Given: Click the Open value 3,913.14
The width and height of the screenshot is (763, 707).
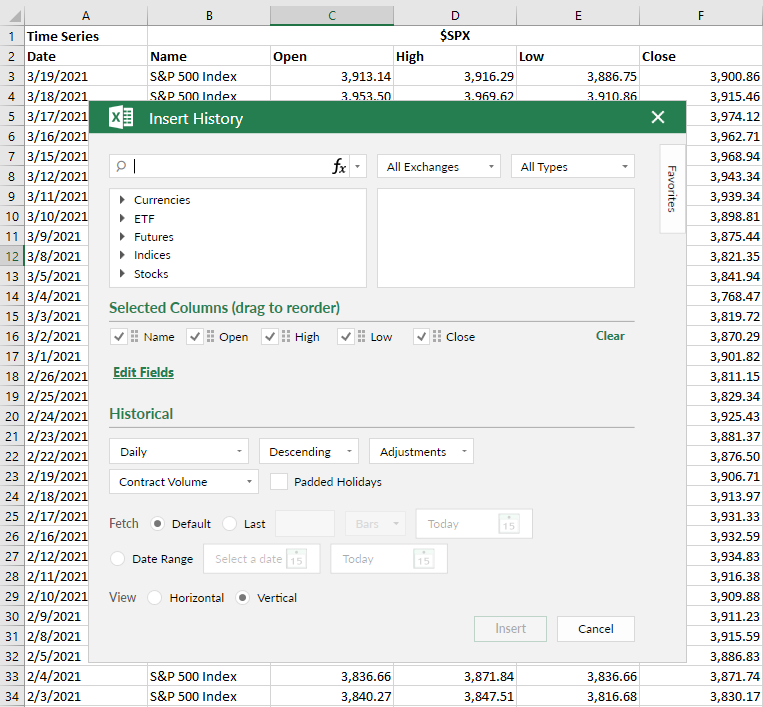Looking at the screenshot, I should click(x=332, y=76).
